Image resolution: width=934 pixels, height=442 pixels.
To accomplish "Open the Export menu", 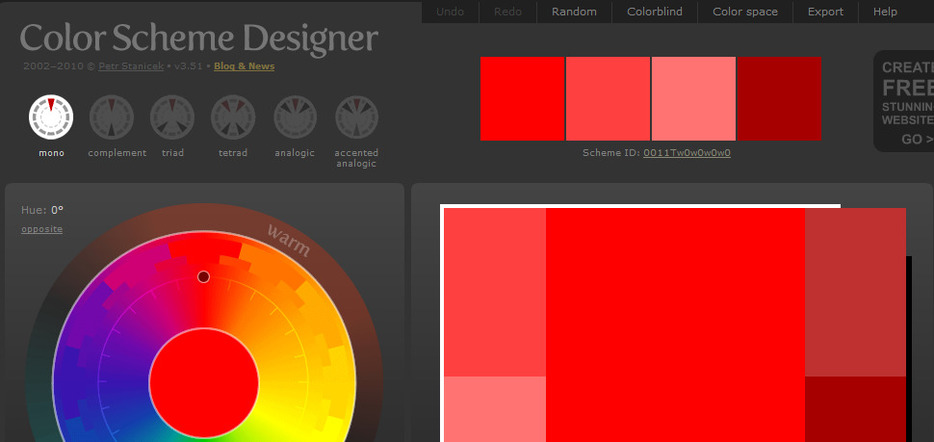I will pos(826,12).
